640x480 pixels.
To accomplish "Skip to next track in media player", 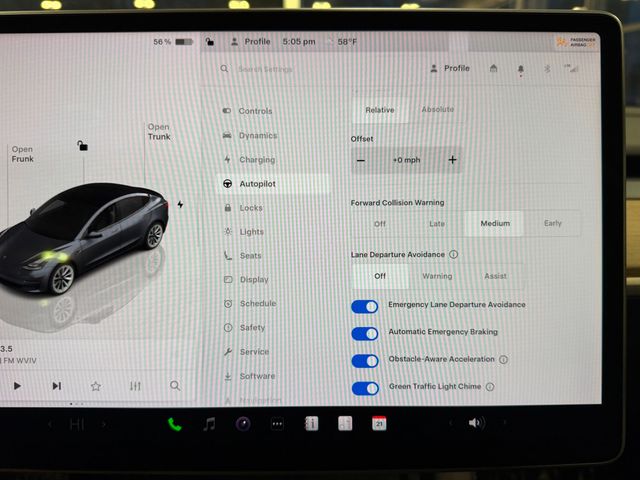I will [57, 386].
